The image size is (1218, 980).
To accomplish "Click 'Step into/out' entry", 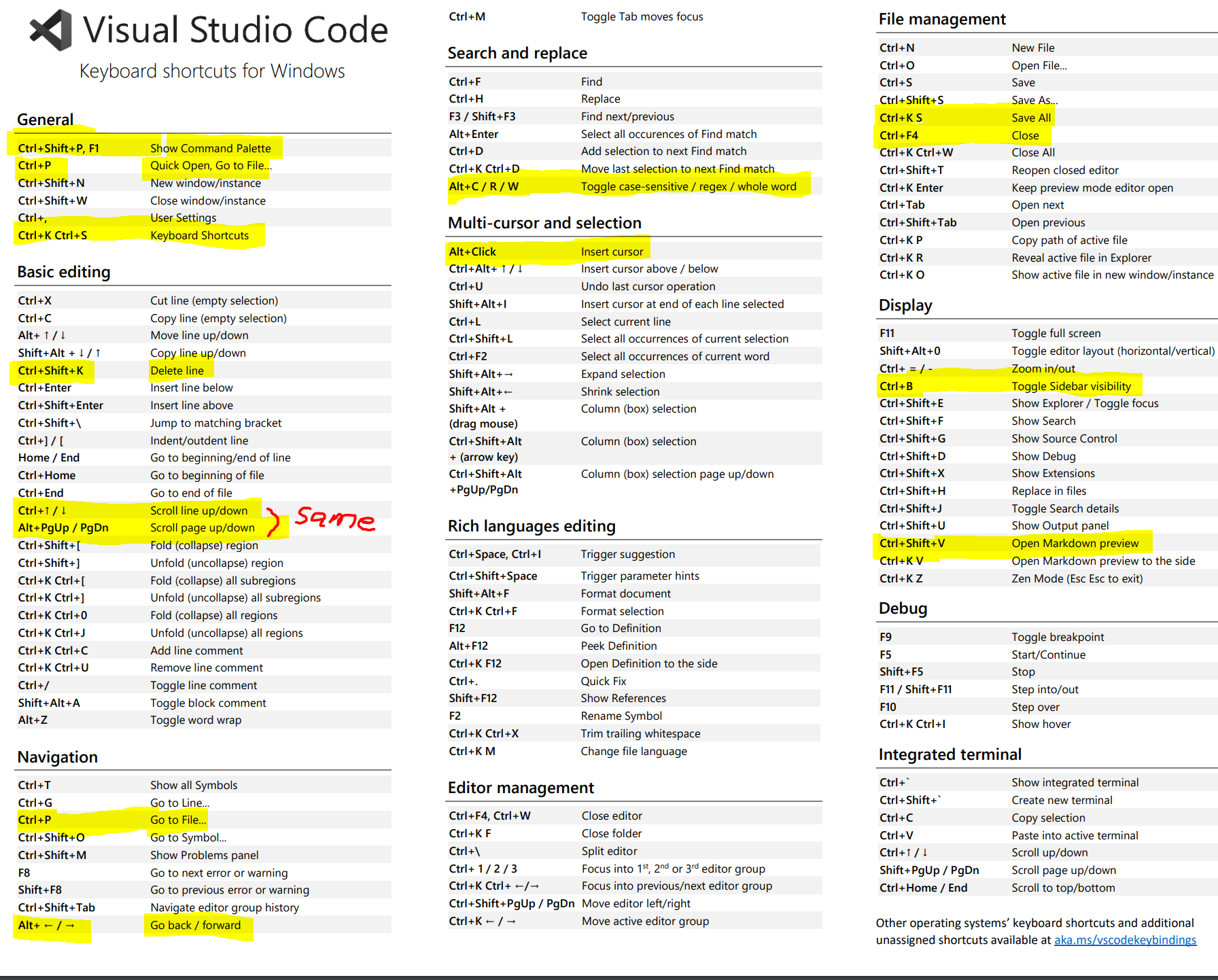I will pos(1045,689).
